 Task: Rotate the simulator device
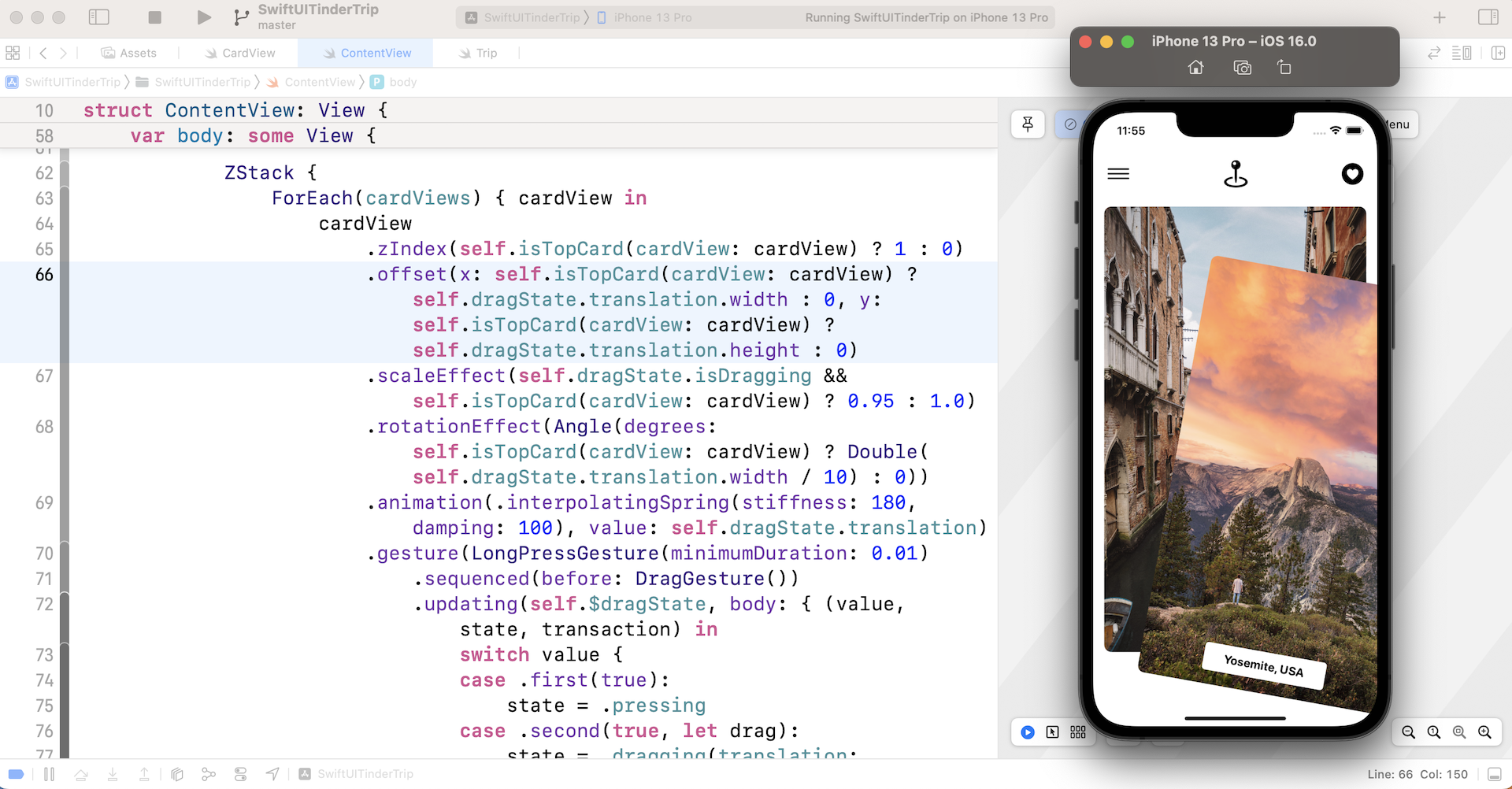tap(1284, 68)
